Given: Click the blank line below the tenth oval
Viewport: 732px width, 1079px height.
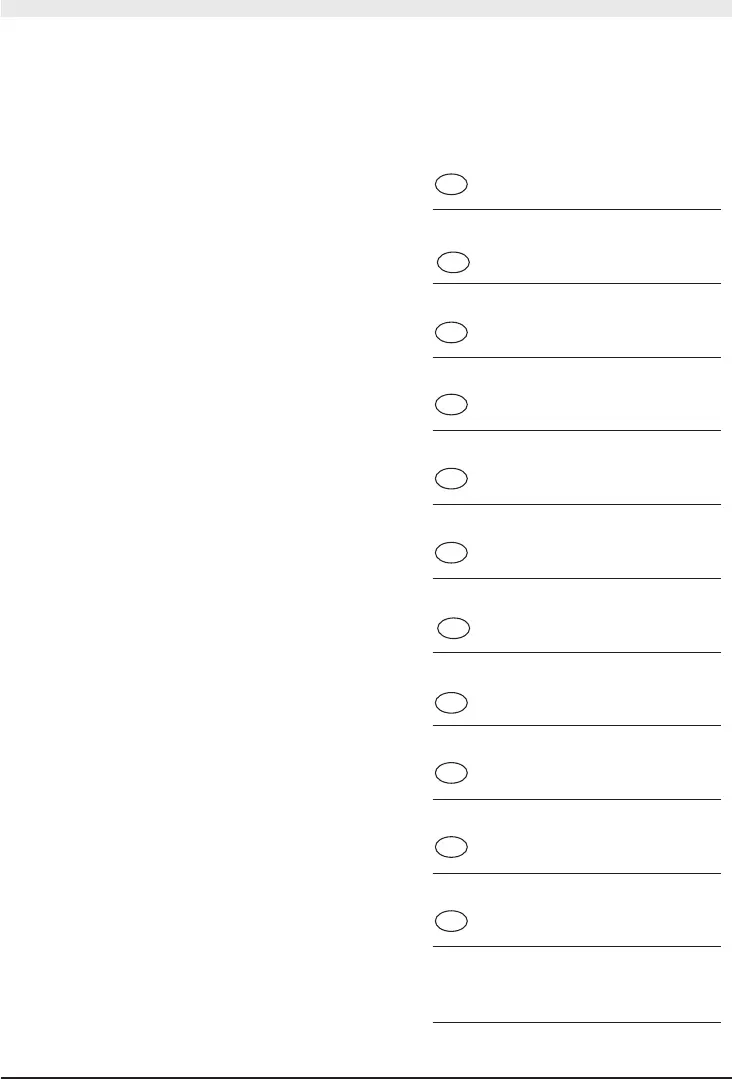Looking at the screenshot, I should [577, 874].
